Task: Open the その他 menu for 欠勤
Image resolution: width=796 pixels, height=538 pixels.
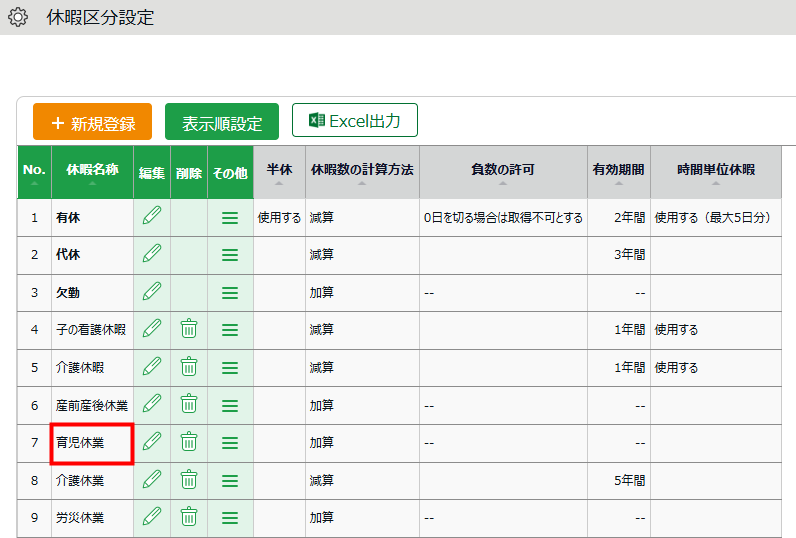Action: (229, 292)
